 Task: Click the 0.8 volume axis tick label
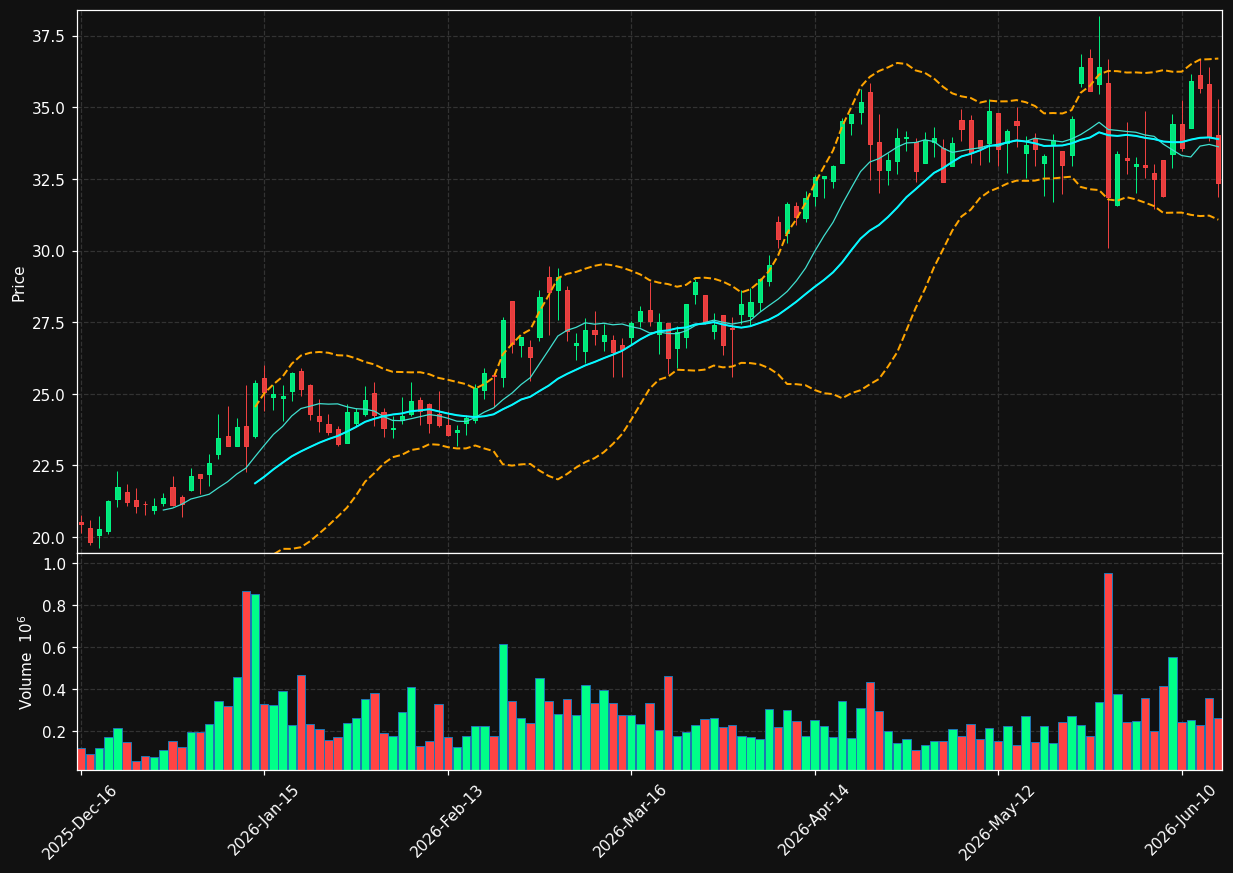(54, 606)
